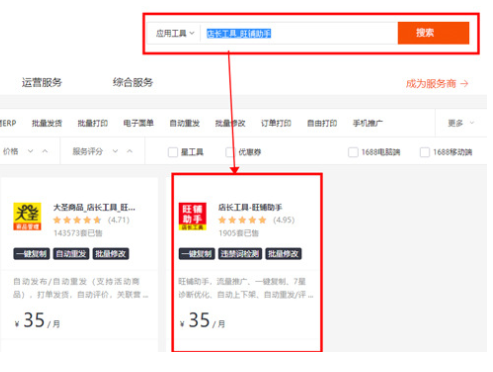
Task: Select the ERP category filter
Action: pyautogui.click(x=8, y=123)
